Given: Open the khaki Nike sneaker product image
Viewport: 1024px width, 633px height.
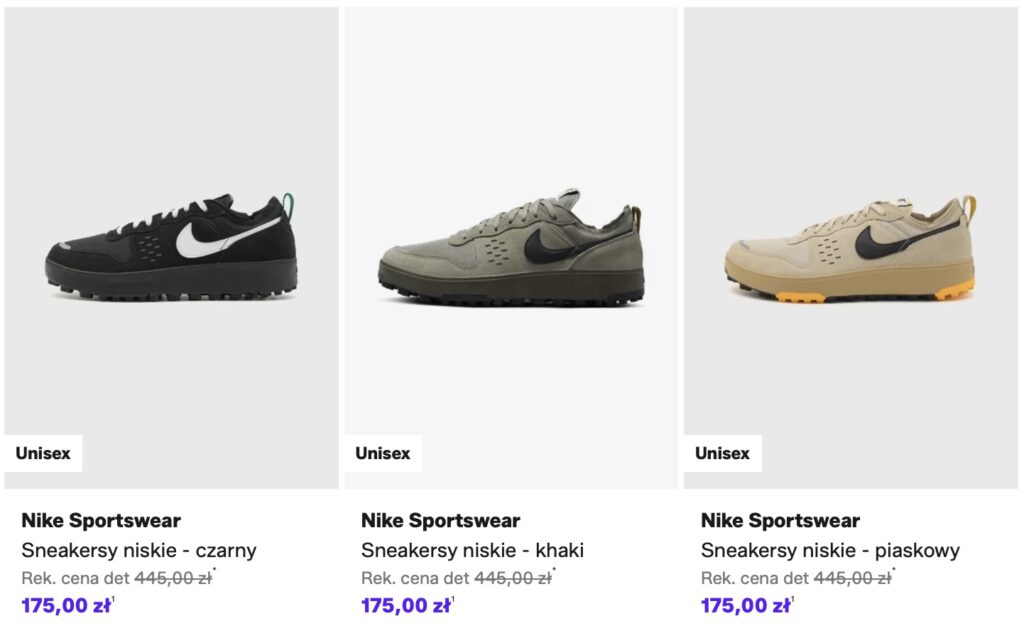Looking at the screenshot, I should pos(511,250).
